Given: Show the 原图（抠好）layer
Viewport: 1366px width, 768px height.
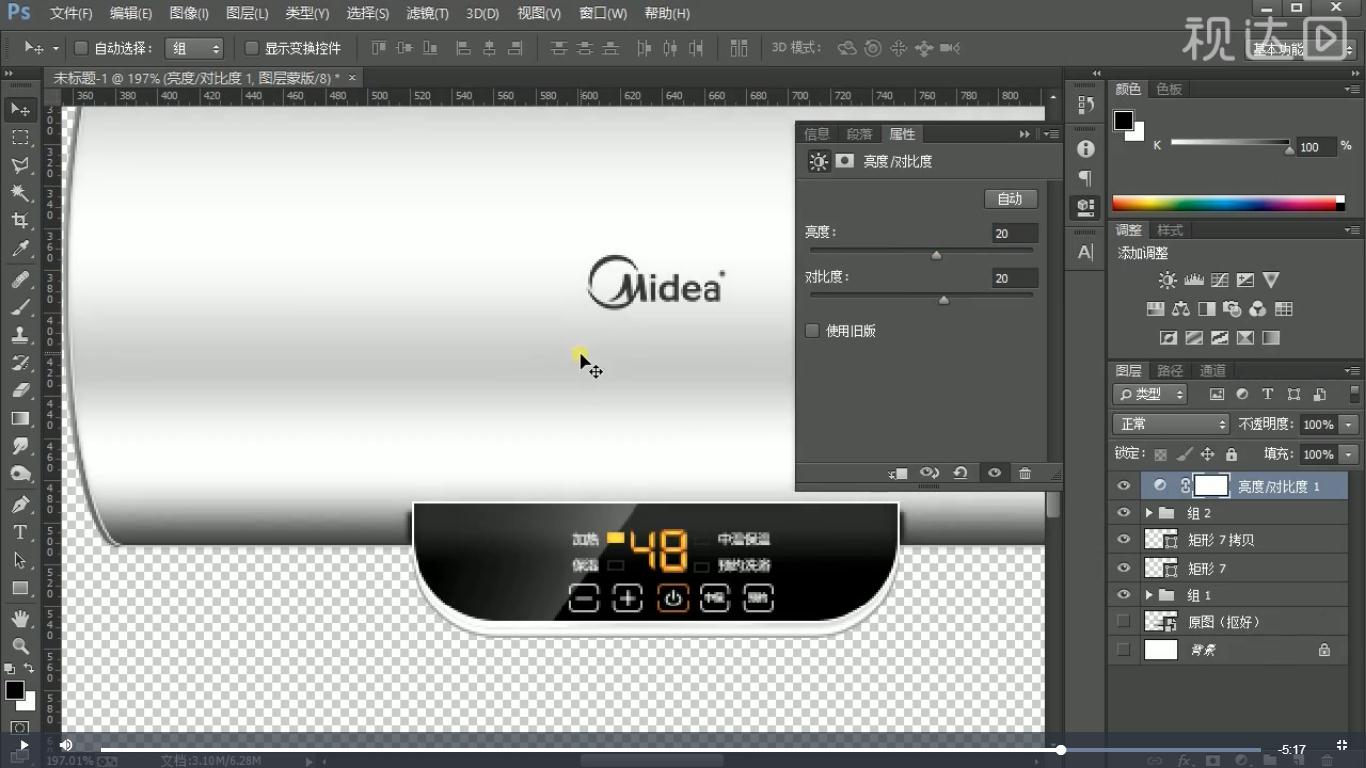Looking at the screenshot, I should (x=1124, y=622).
